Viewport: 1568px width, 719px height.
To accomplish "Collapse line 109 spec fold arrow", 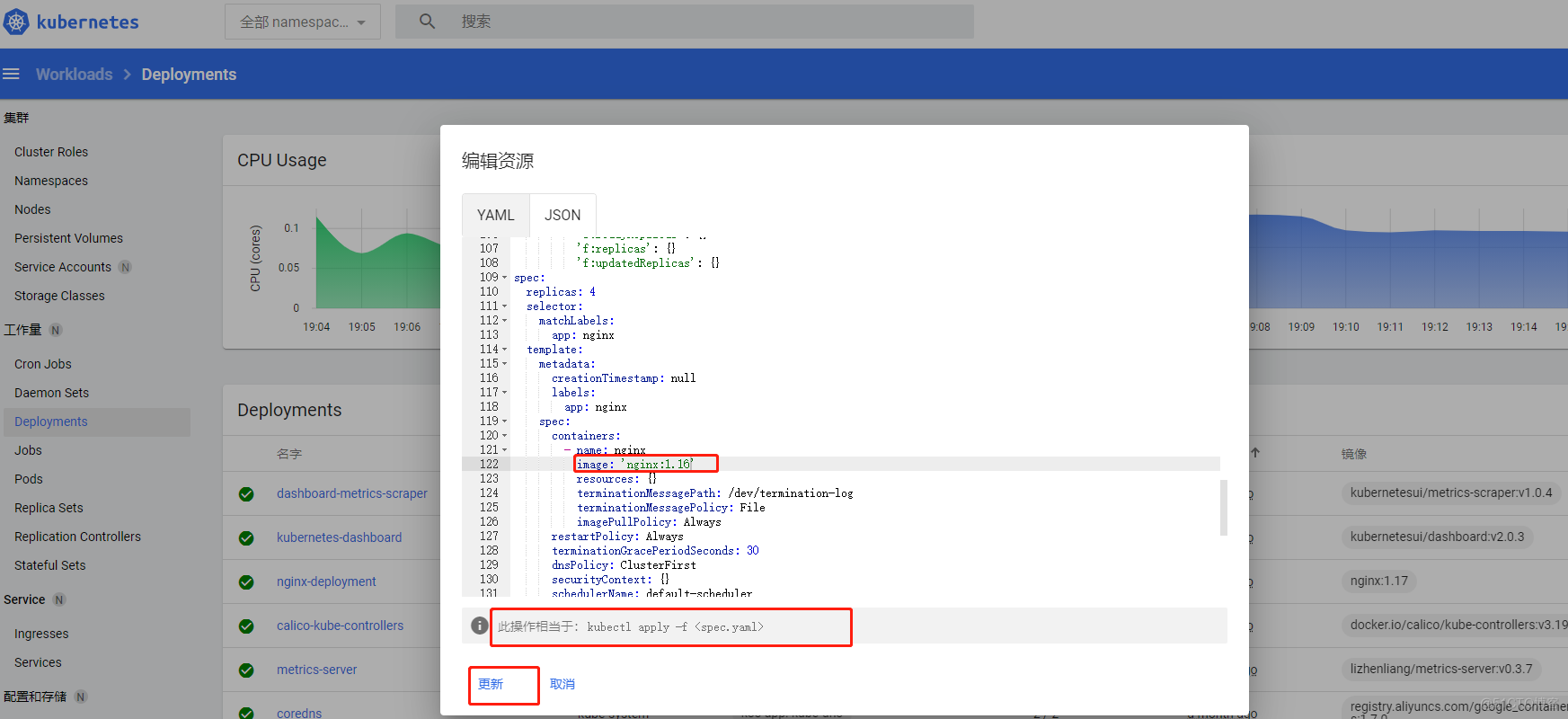I will click(504, 278).
